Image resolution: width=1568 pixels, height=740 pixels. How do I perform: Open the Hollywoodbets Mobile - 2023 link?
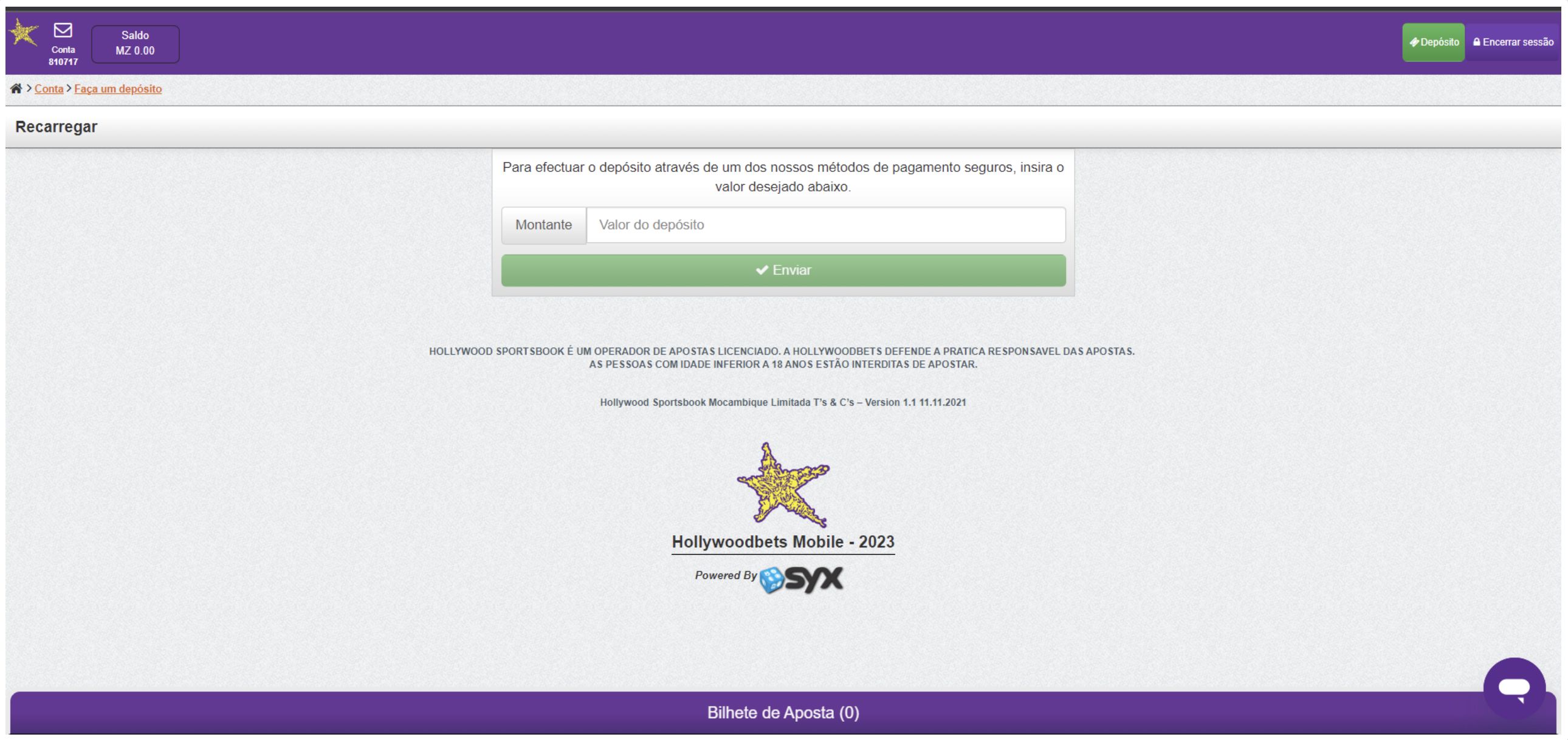coord(783,541)
